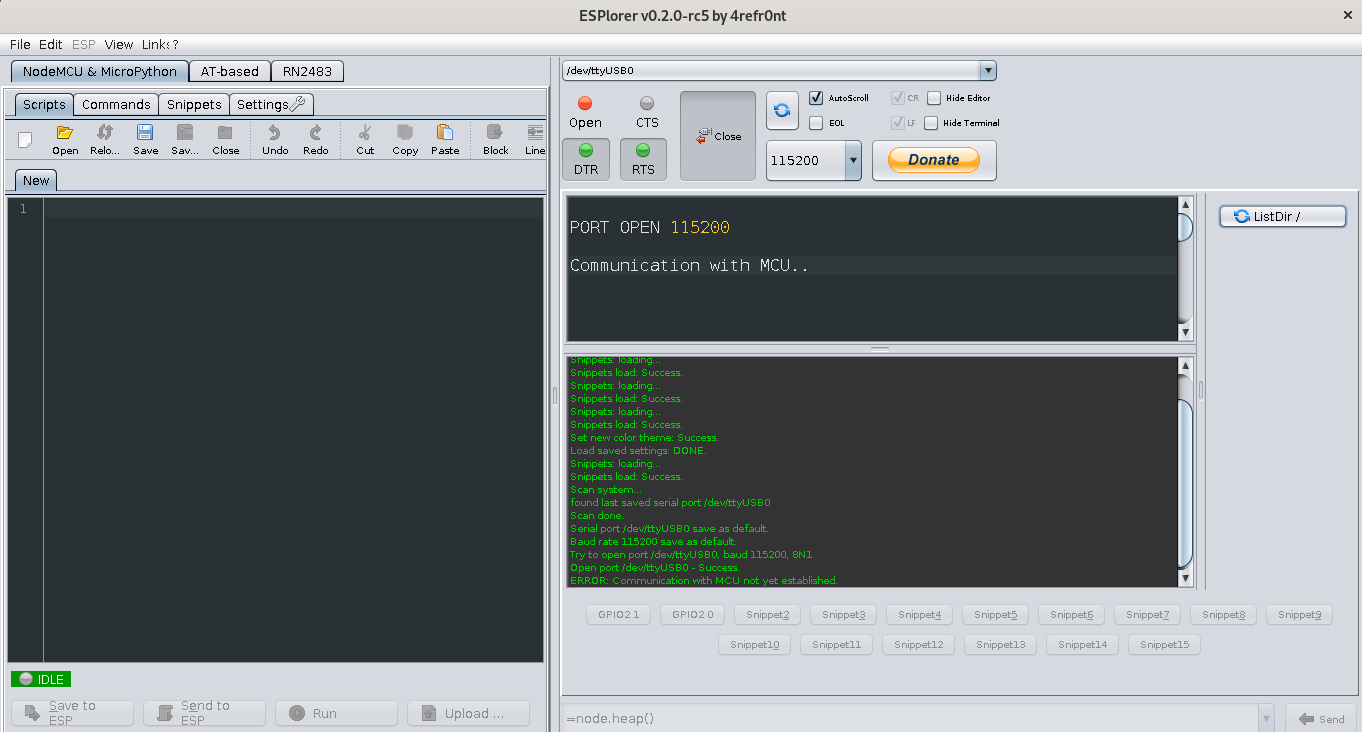Click the Snippet9 button
The height and width of the screenshot is (732, 1362).
1299,614
